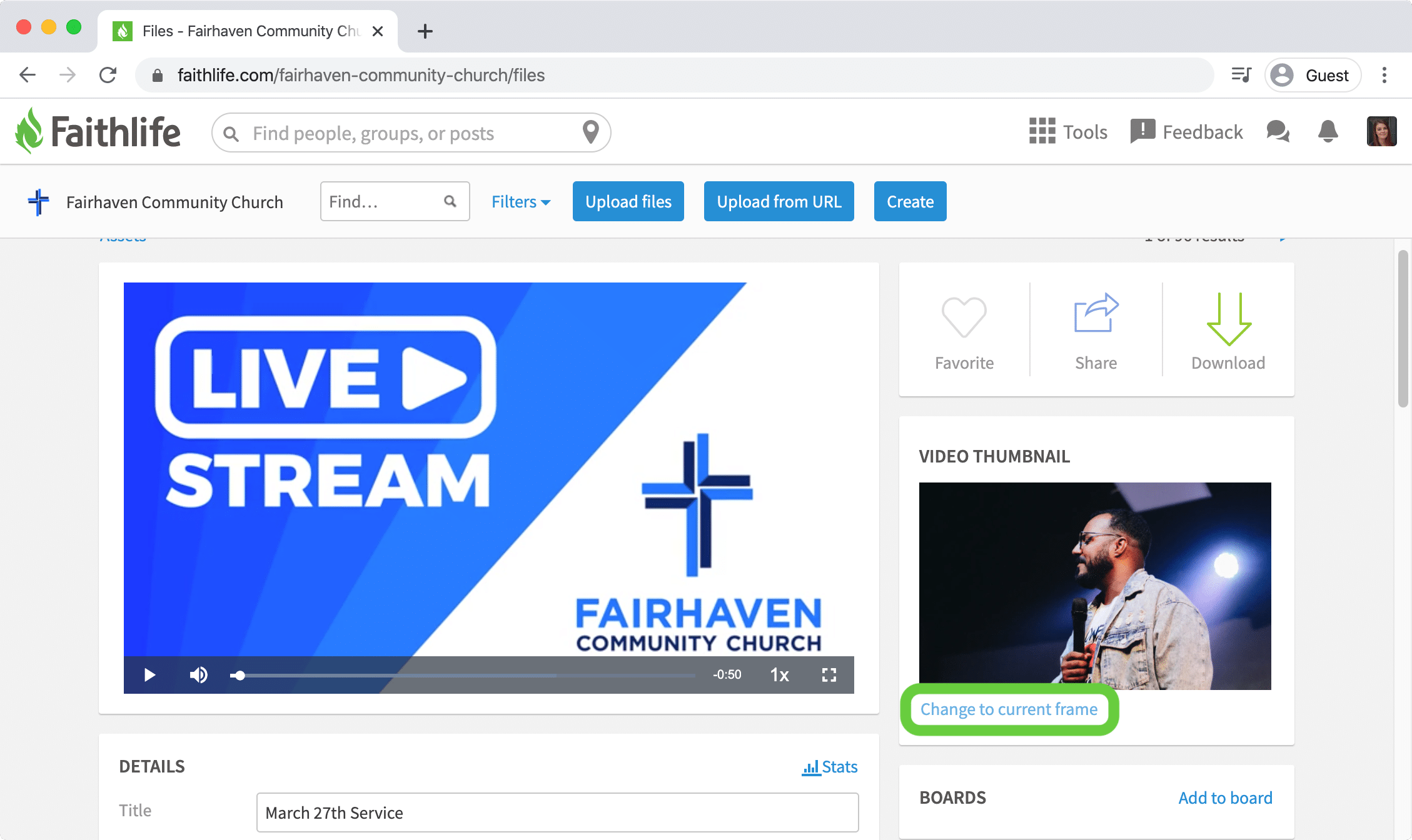Screen dimensions: 1412x840
Task: Open the notifications bell
Action: click(1328, 132)
